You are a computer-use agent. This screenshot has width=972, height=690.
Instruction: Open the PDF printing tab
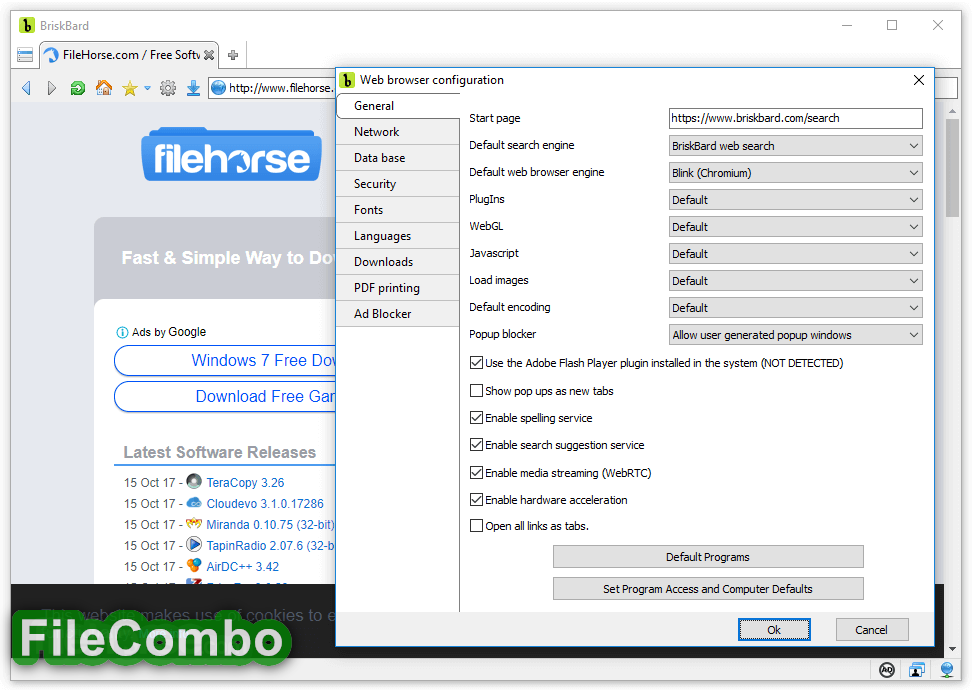tap(398, 288)
